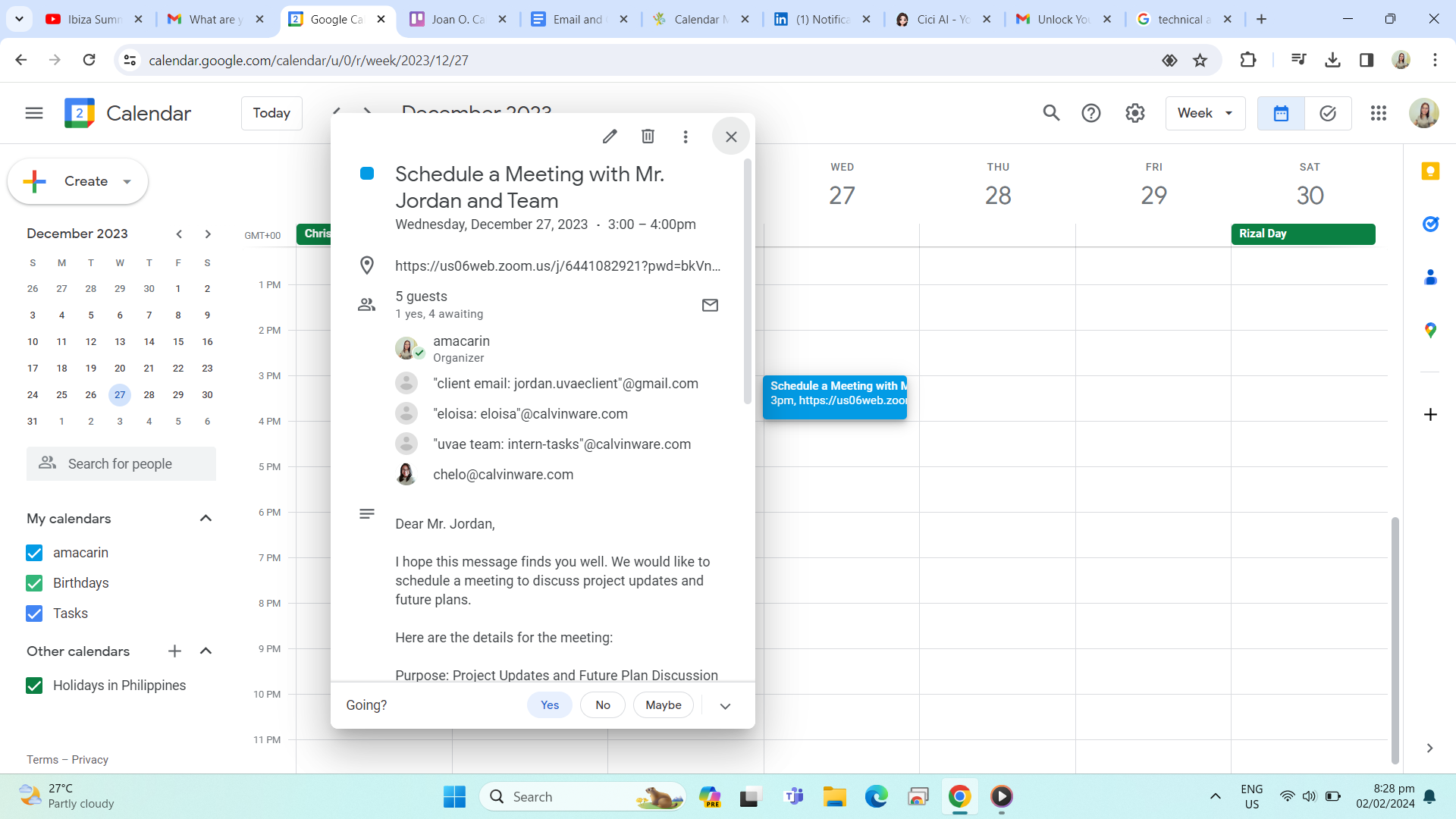Email the guests via the envelope icon
This screenshot has width=1456, height=819.
click(x=711, y=305)
